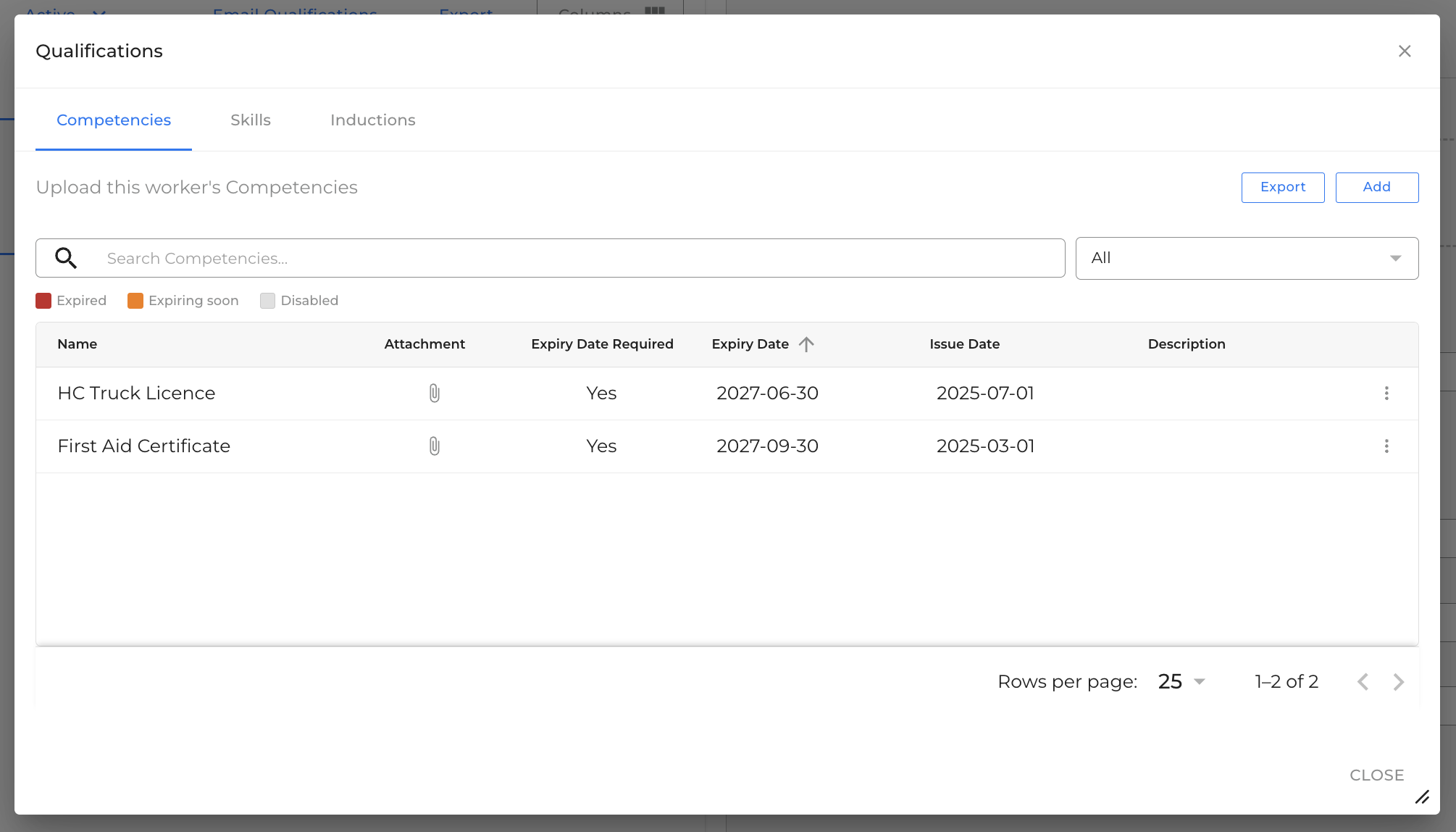This screenshot has width=1456, height=832.
Task: Select the HC Truck Licence name
Action: [x=136, y=393]
